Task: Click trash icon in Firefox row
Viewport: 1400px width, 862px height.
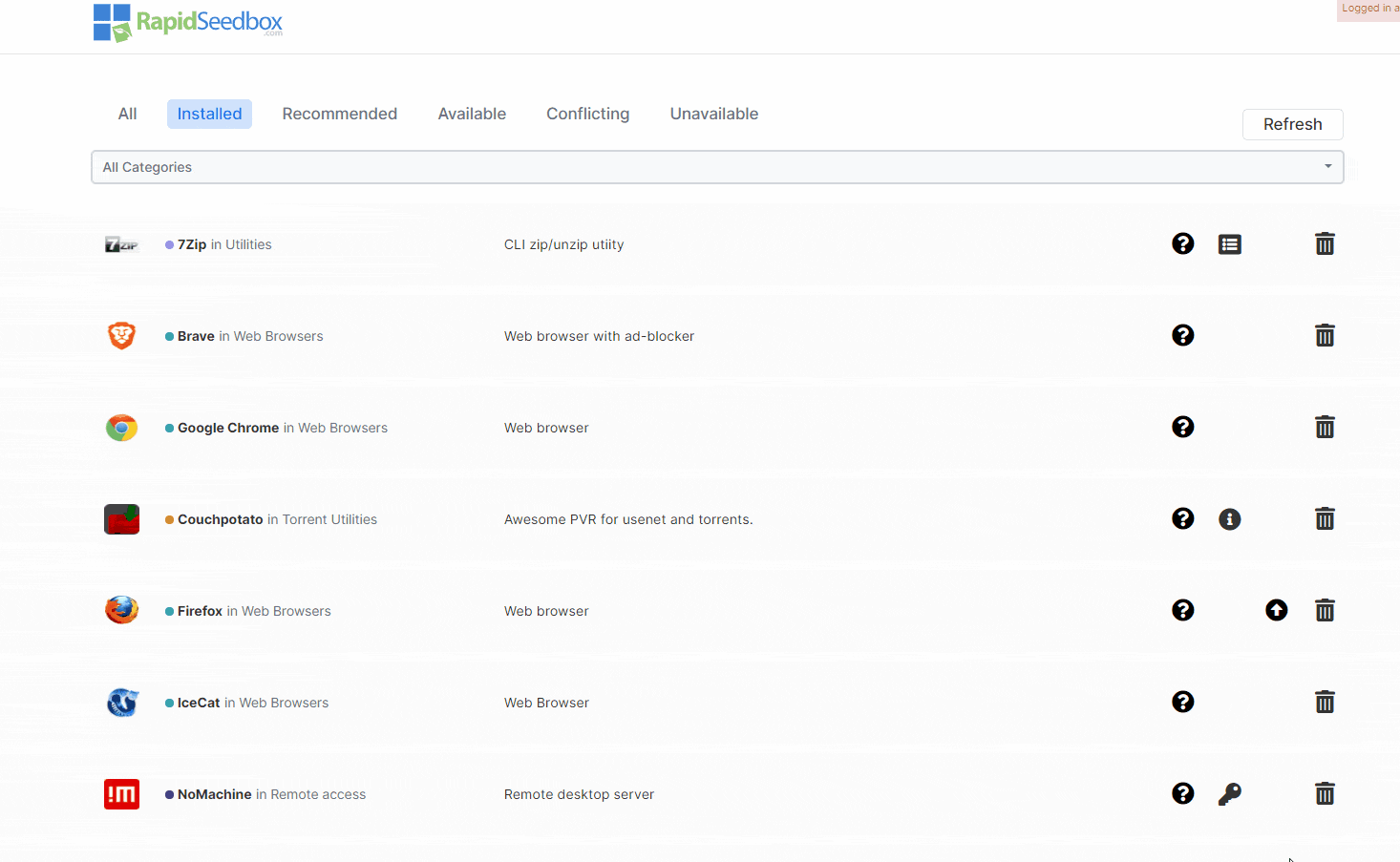Action: point(1324,611)
